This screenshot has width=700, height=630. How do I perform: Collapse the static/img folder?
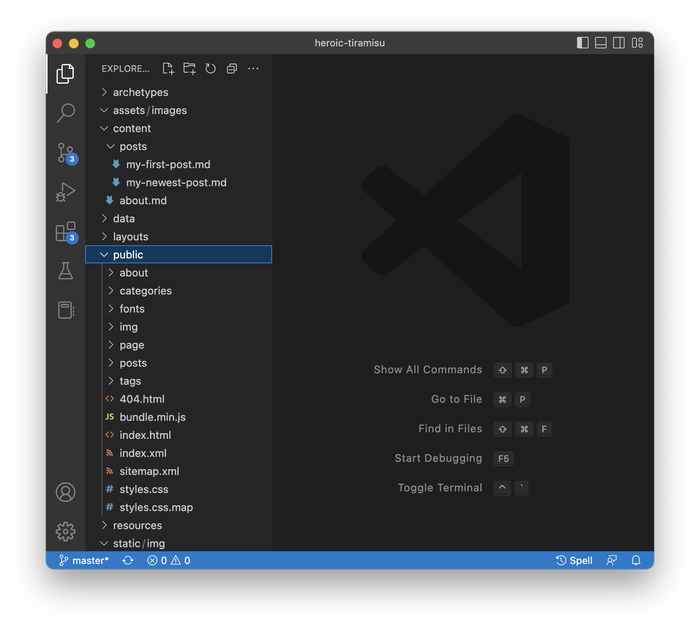(179, 543)
